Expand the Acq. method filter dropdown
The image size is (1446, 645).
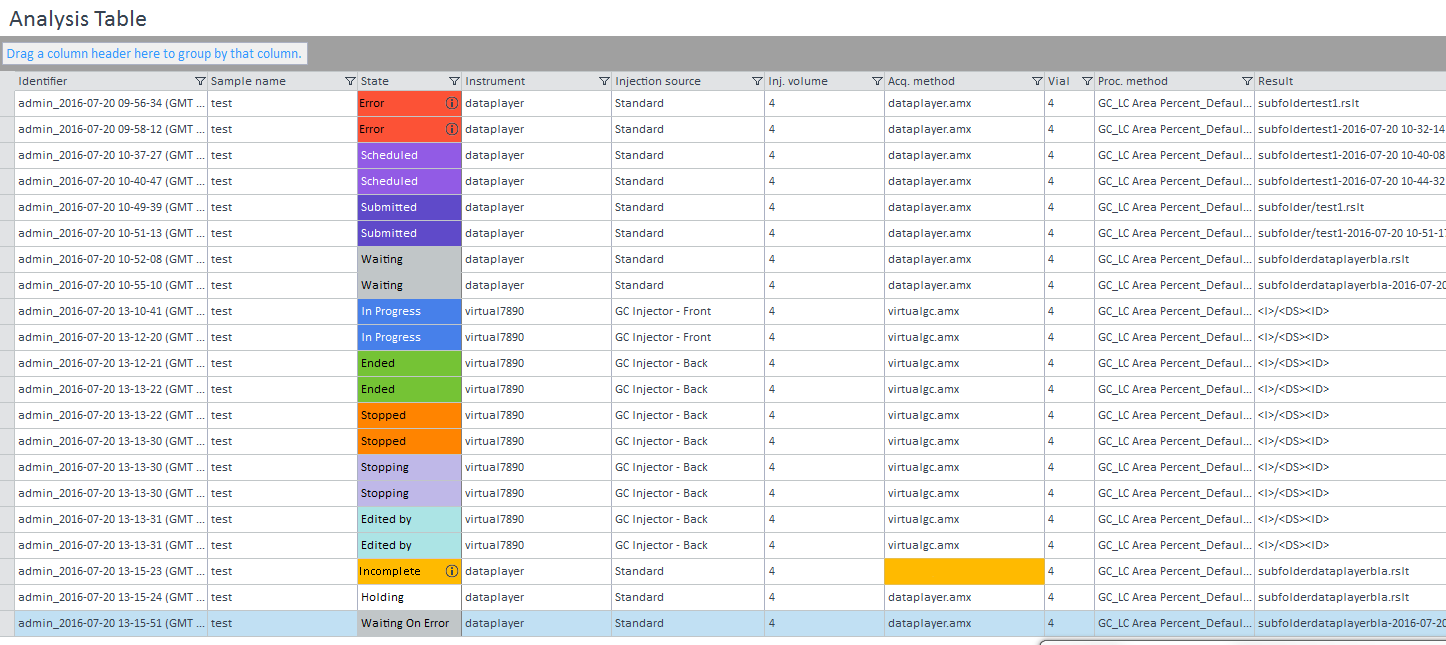(1037, 82)
